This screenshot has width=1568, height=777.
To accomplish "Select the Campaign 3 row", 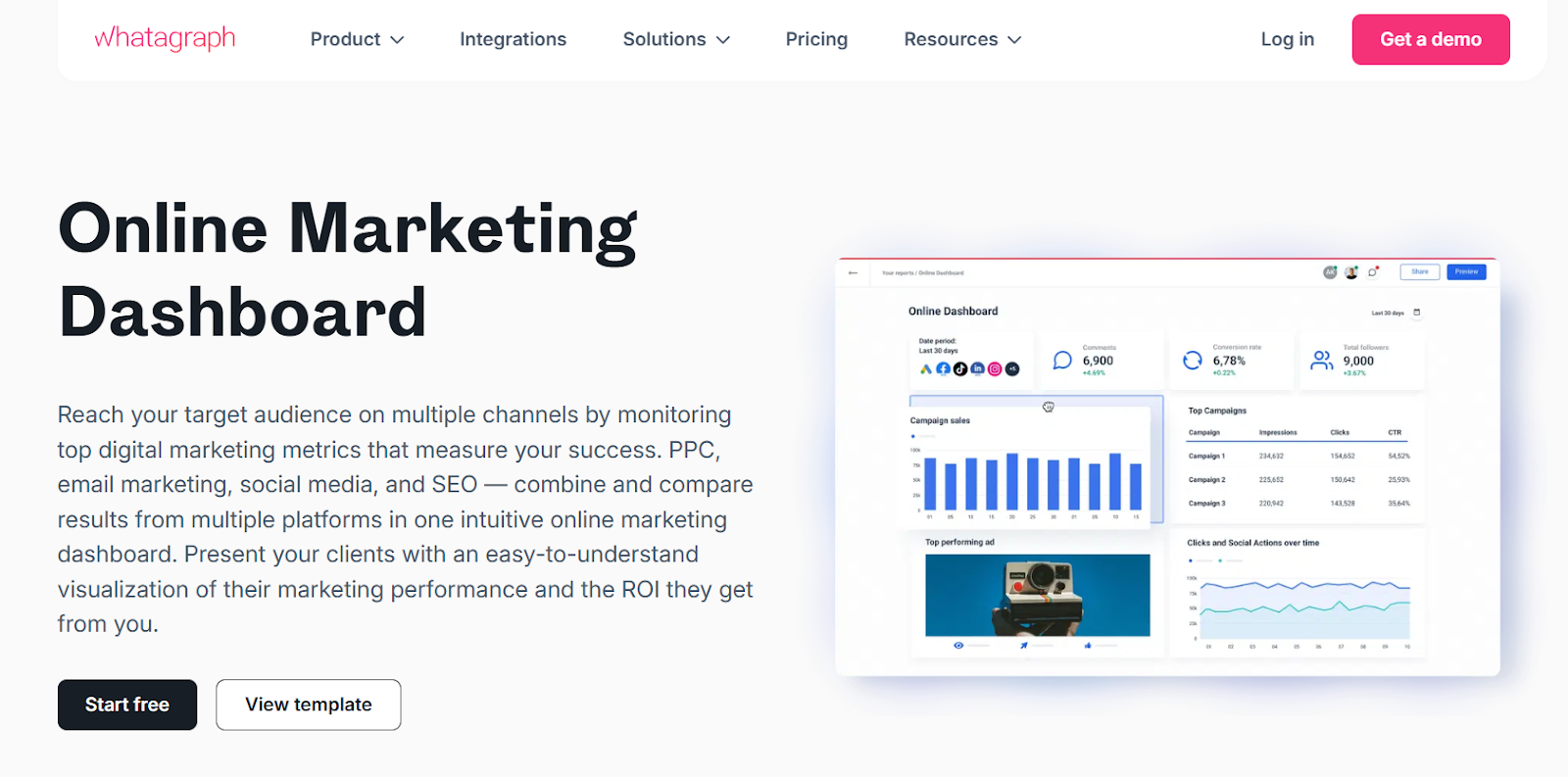I will tap(1299, 503).
